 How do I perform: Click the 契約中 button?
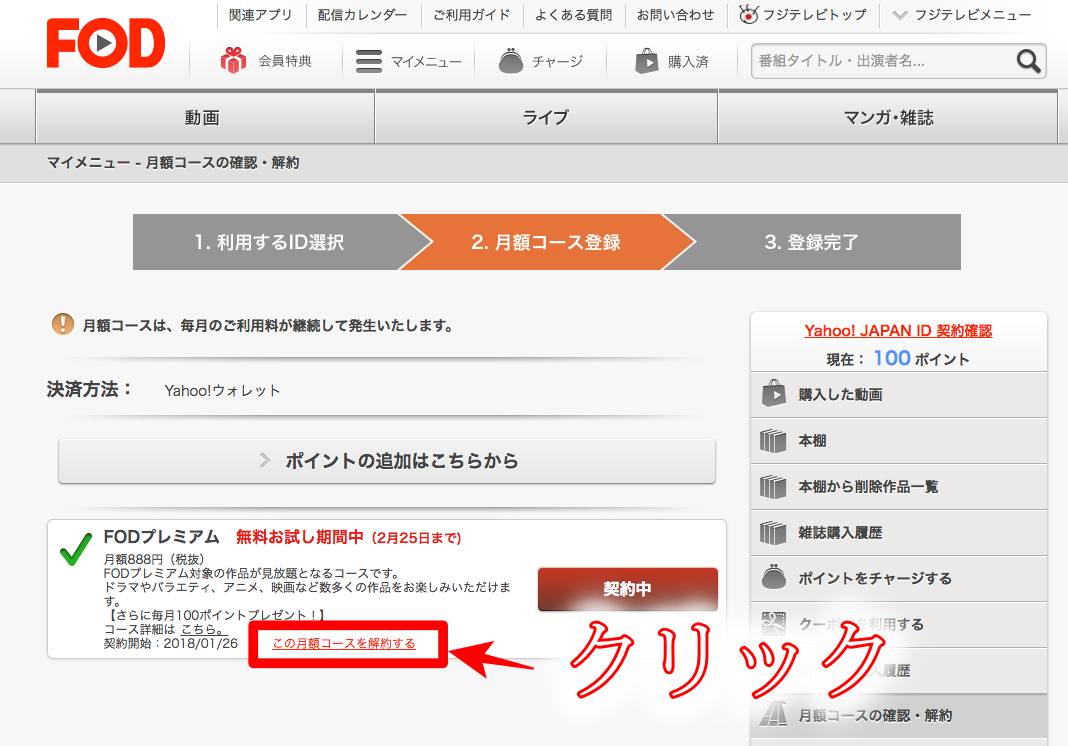(627, 589)
